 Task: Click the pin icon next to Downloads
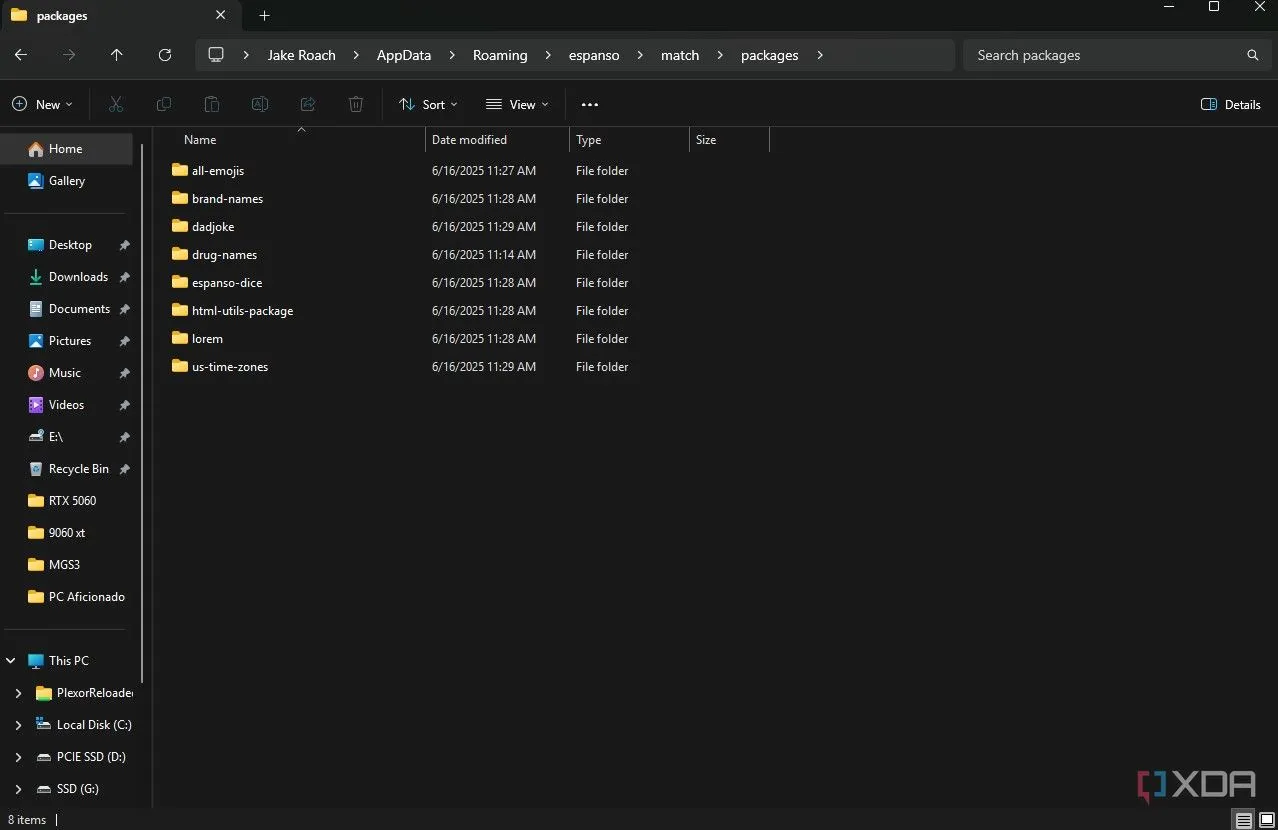(124, 277)
